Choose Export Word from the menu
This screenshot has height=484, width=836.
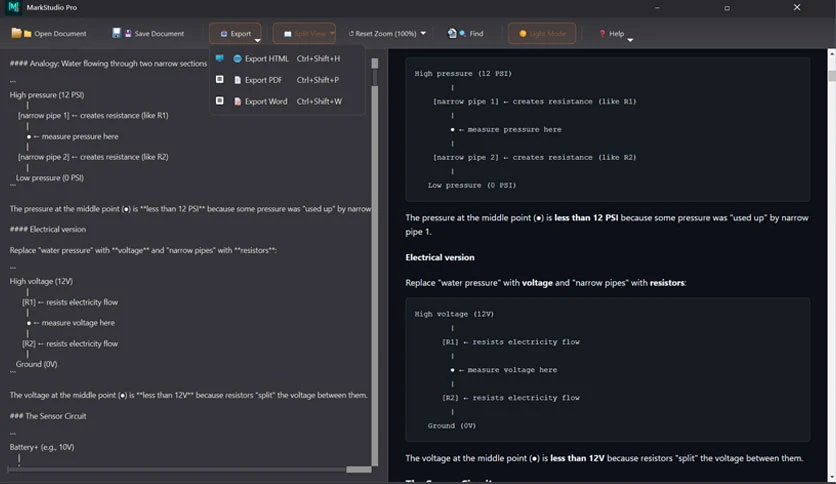(287, 101)
